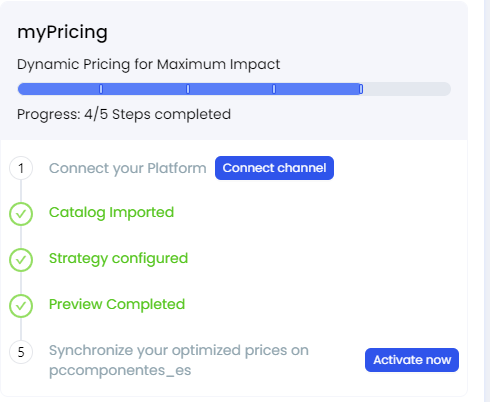Click the unfilled end of the progress bar
The height and width of the screenshot is (402, 490).
pyautogui.click(x=407, y=89)
